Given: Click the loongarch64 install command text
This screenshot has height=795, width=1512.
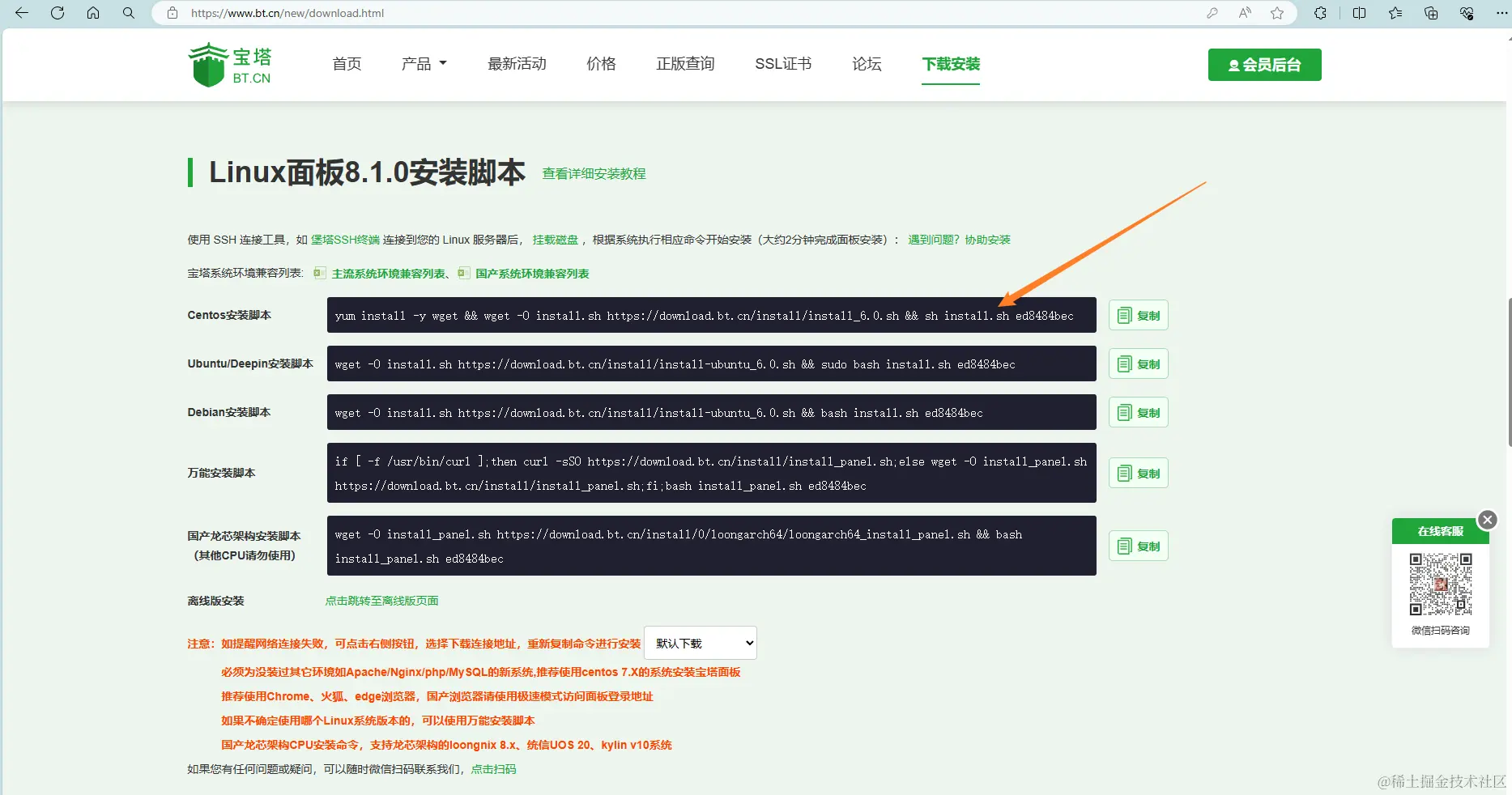Looking at the screenshot, I should pos(679,546).
